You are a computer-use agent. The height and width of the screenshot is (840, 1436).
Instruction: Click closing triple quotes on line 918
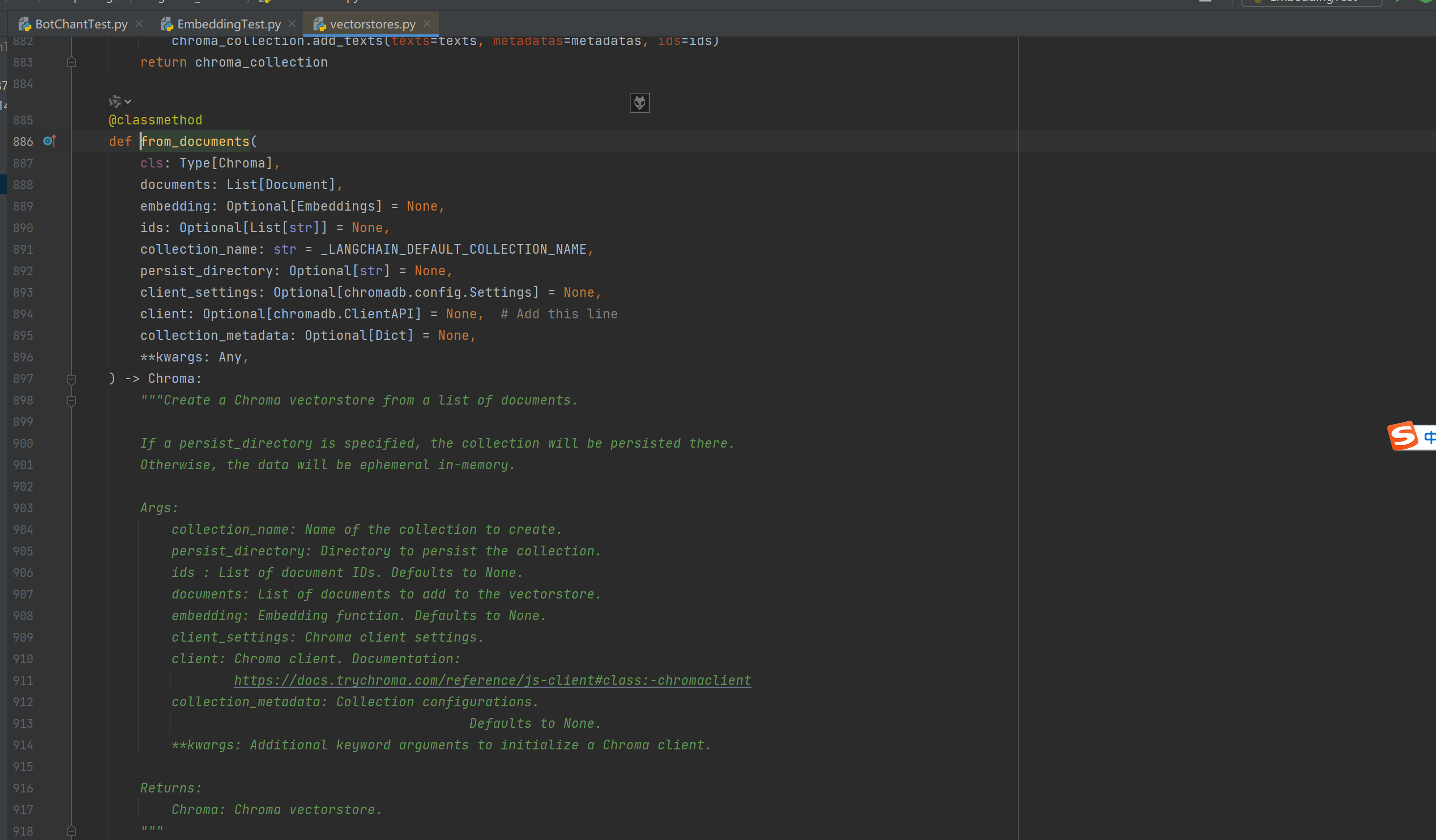click(x=151, y=830)
